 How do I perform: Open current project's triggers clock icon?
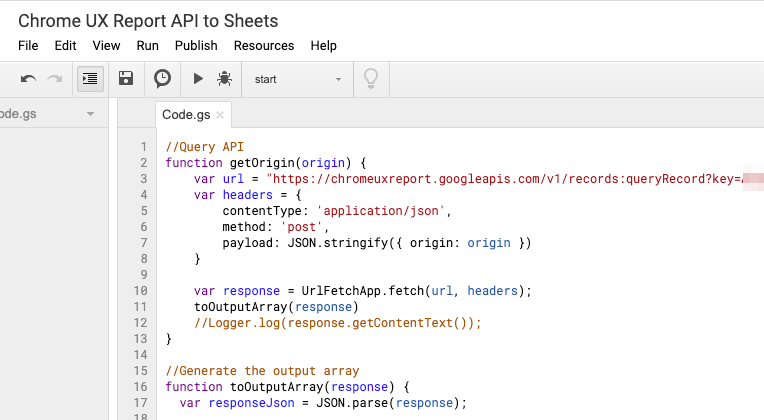(162, 78)
